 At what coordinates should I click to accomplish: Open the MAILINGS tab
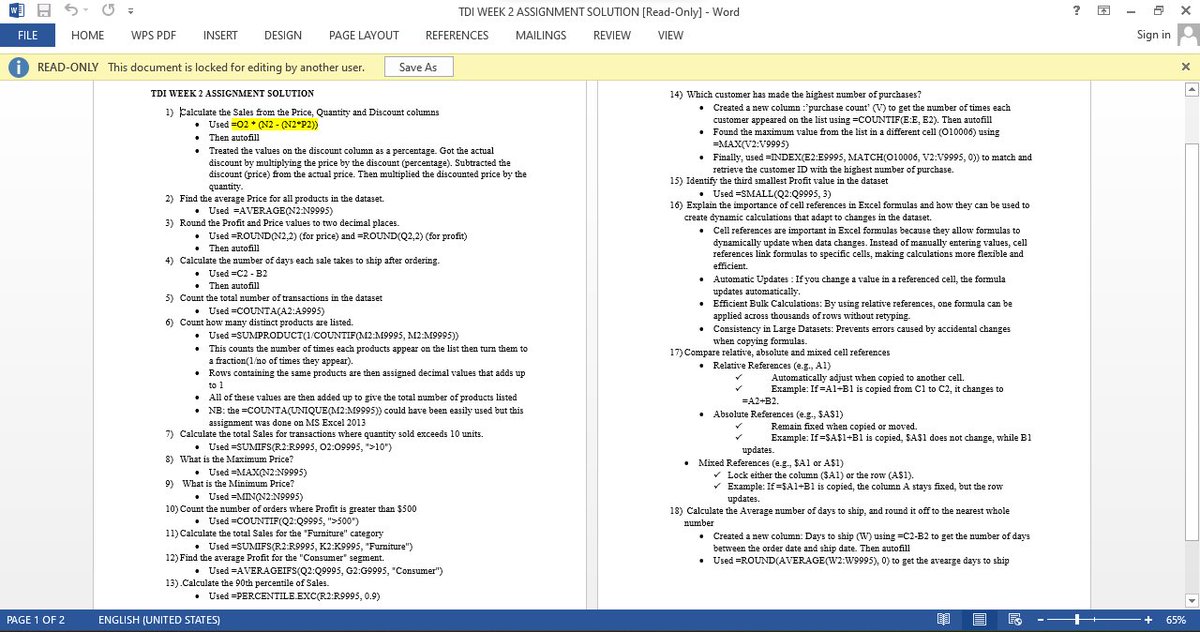(540, 35)
